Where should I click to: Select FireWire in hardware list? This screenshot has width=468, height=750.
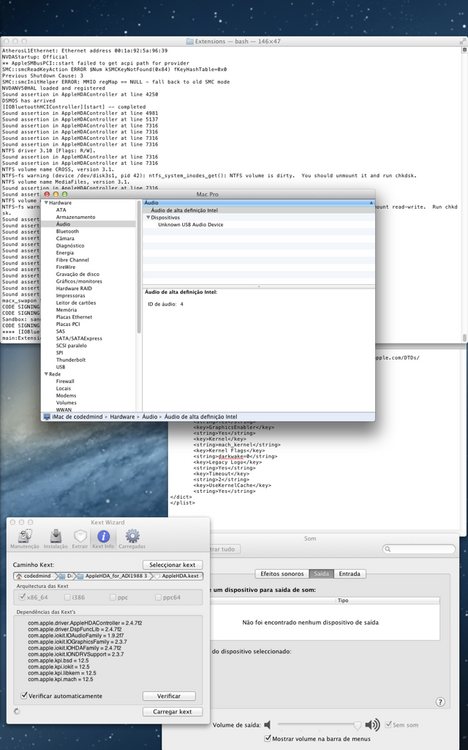click(66, 267)
